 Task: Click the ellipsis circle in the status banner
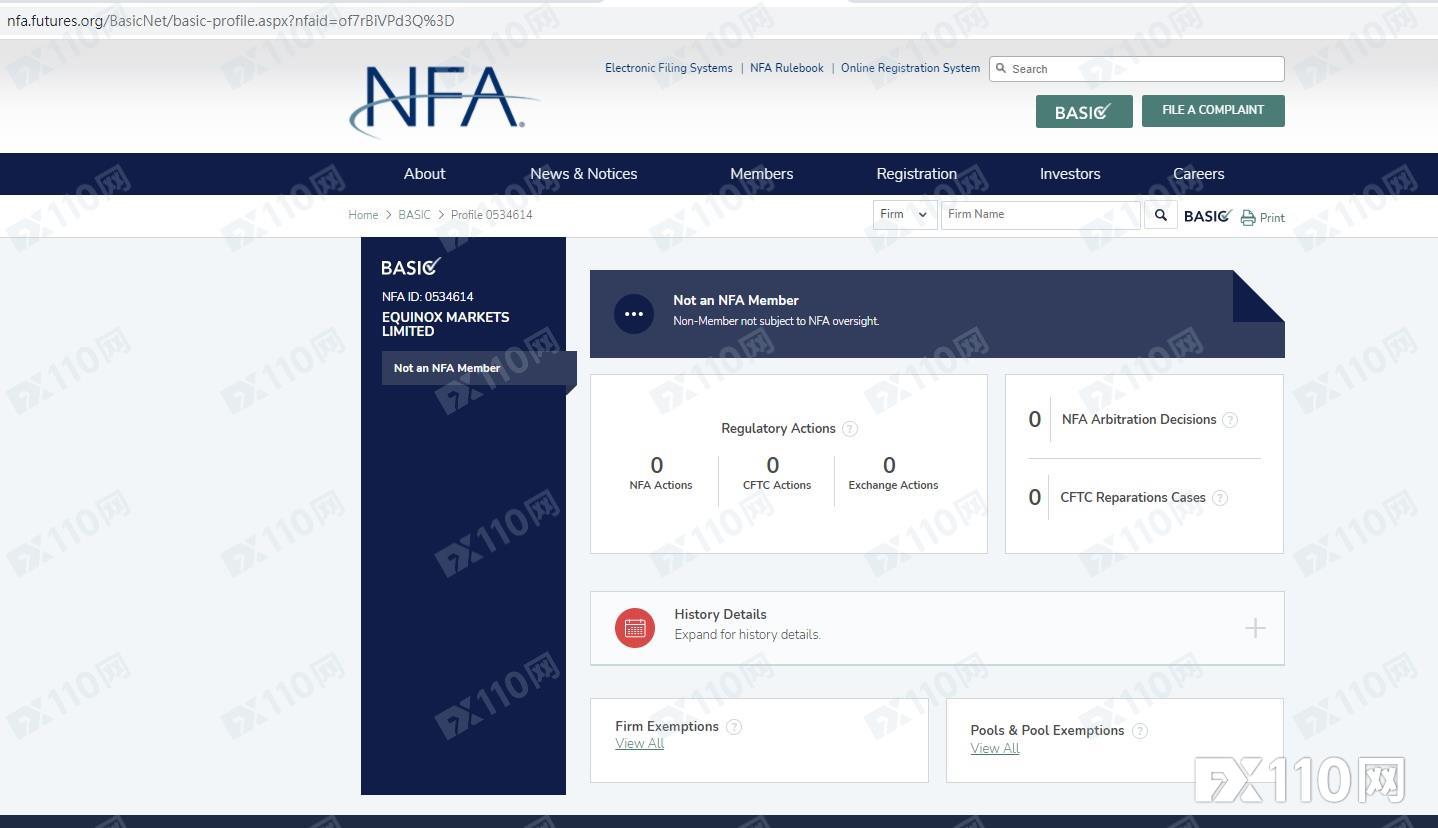634,314
